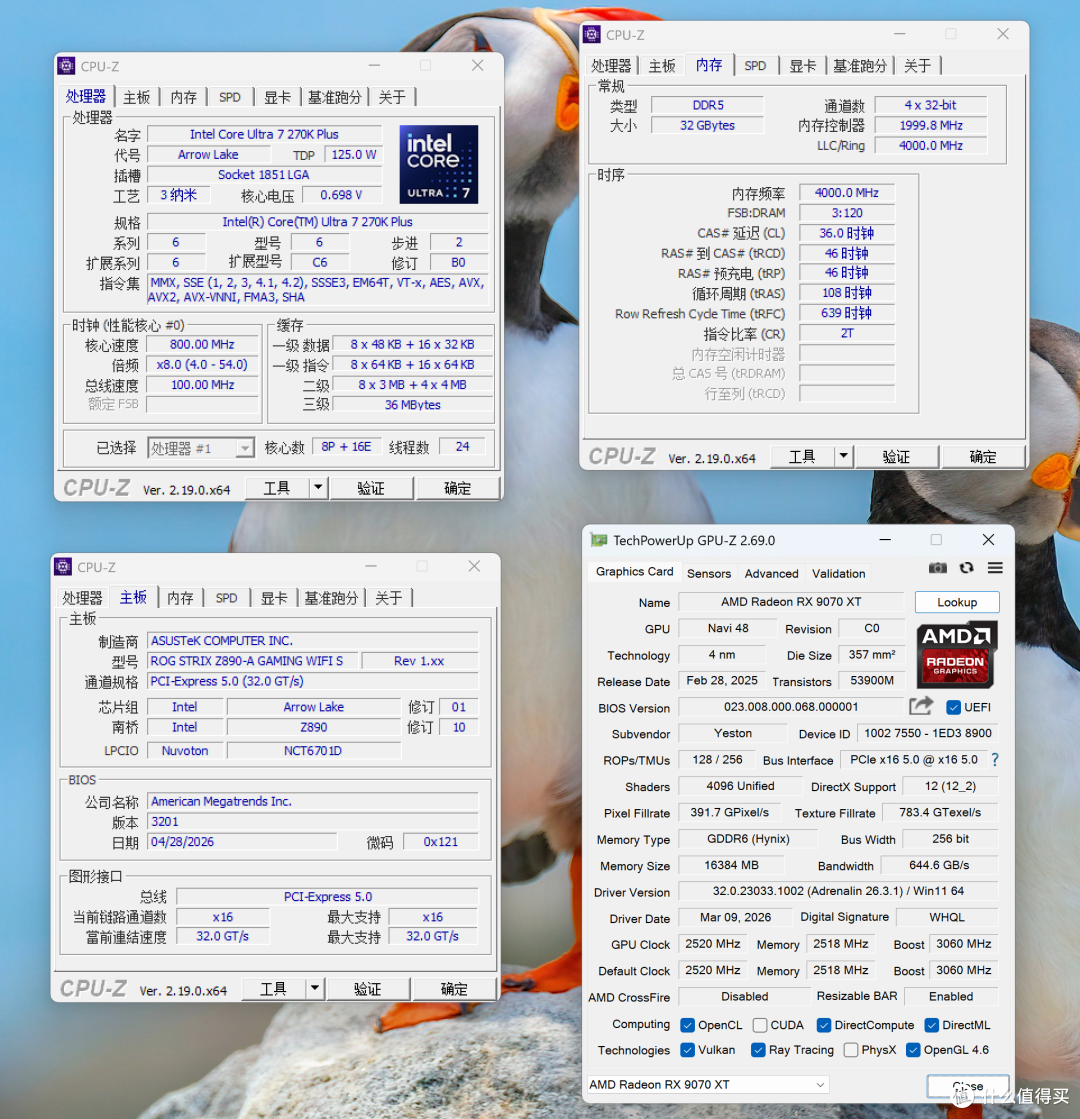This screenshot has width=1080, height=1119.
Task: Open the Sensors tab in GPU-Z
Action: click(709, 573)
